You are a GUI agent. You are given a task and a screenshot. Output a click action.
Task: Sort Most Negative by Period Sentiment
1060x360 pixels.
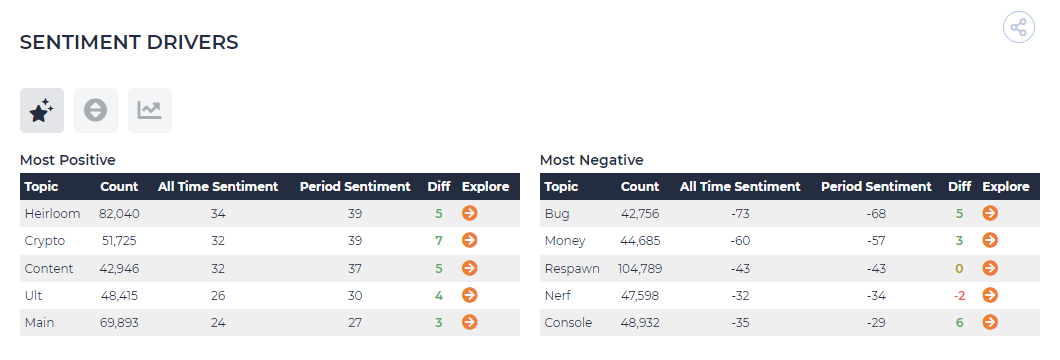click(x=876, y=186)
